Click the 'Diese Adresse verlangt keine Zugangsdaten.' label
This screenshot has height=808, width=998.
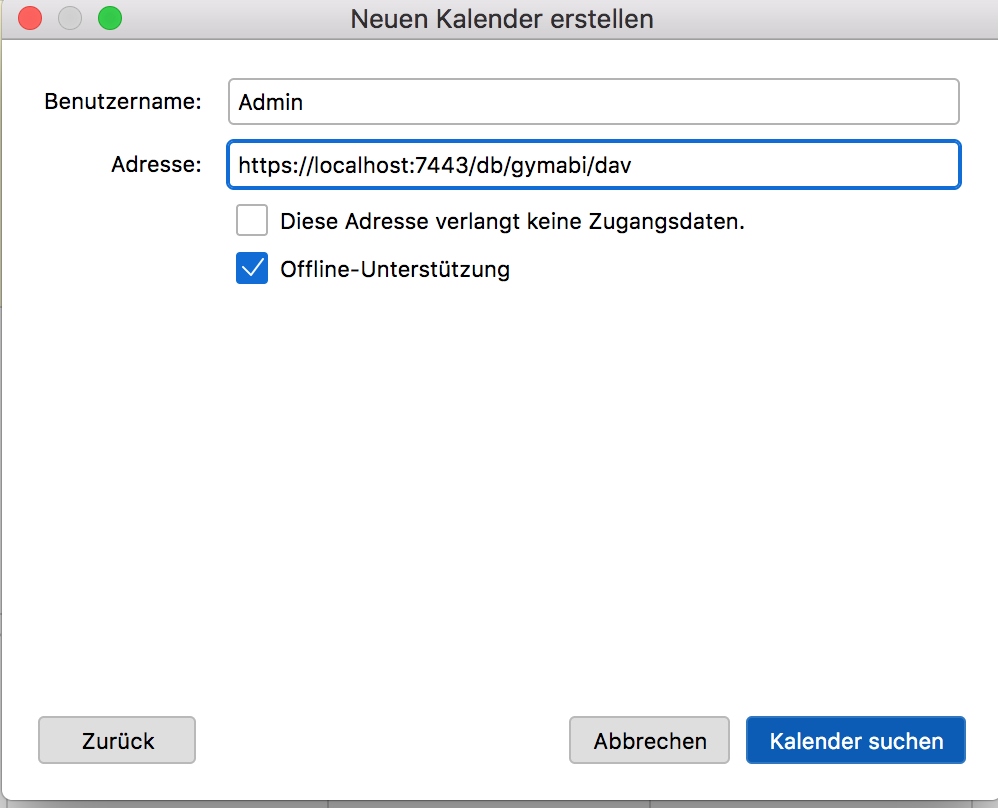click(x=512, y=222)
